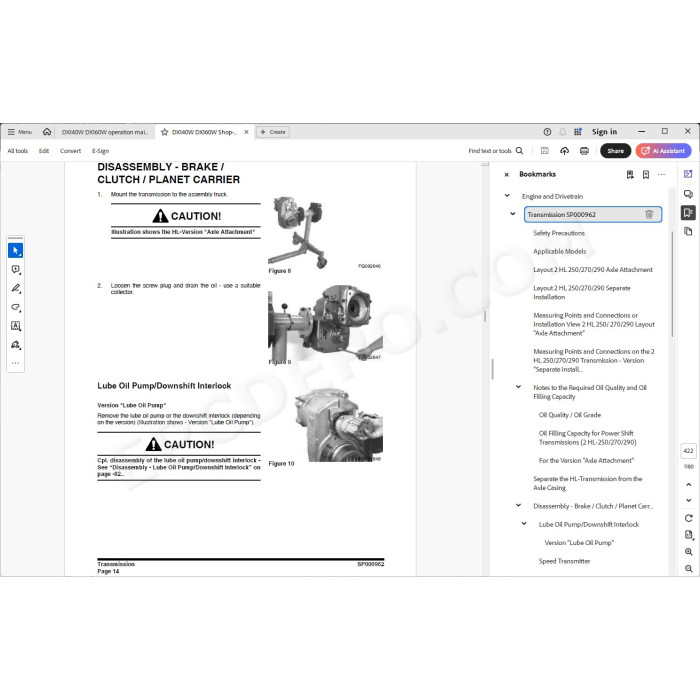Open the Convert menu

(x=71, y=151)
